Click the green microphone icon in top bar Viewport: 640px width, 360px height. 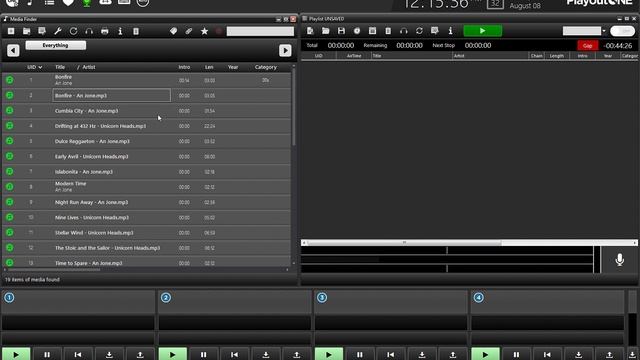pos(87,3)
